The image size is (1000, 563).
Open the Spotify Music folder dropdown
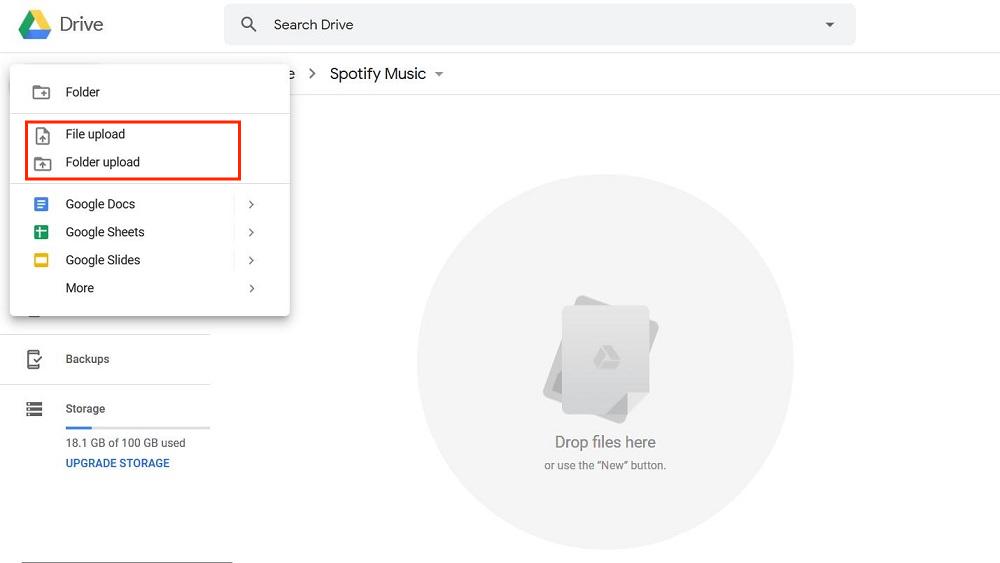coord(439,74)
